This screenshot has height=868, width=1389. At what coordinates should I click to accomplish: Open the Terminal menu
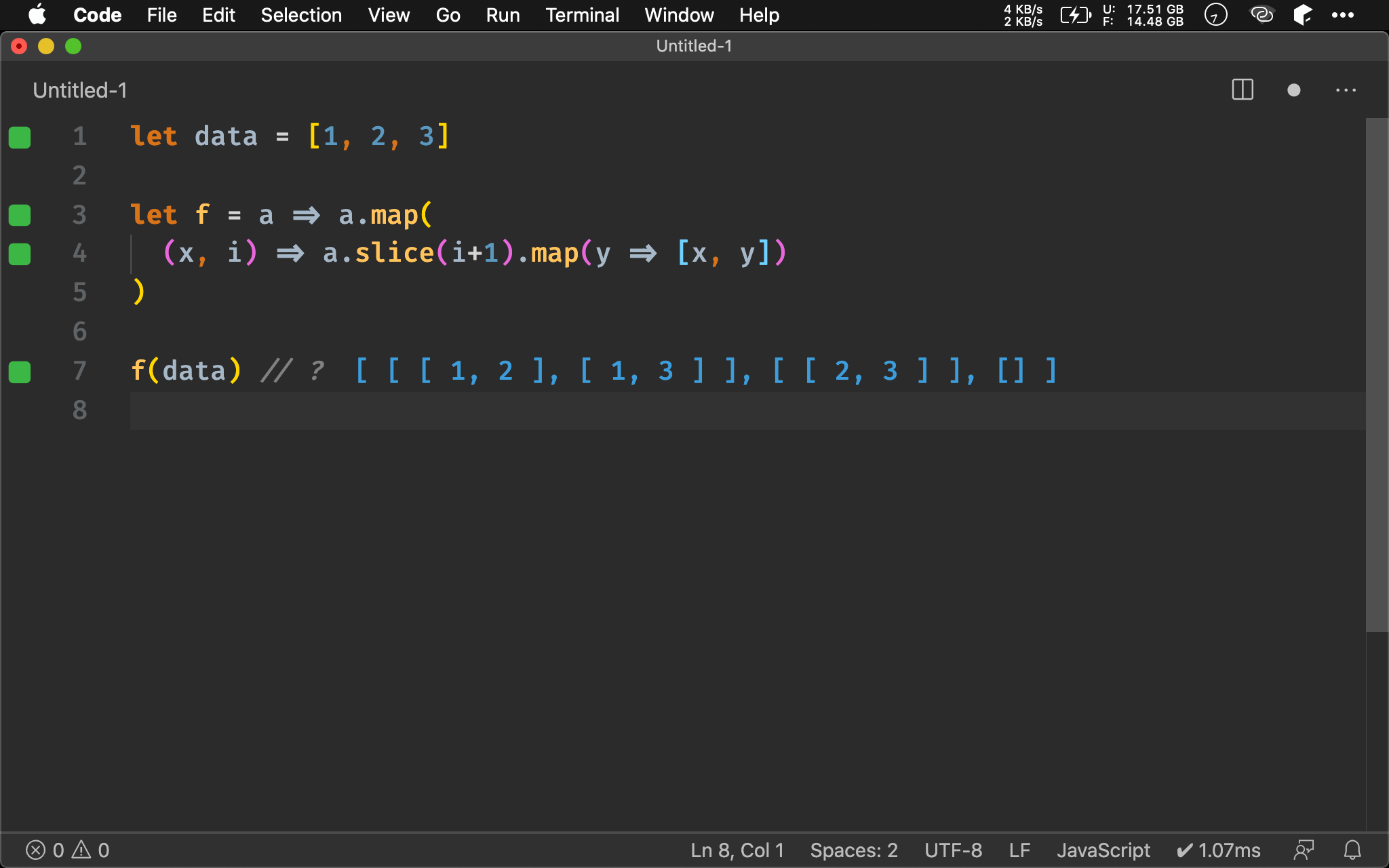pos(582,15)
